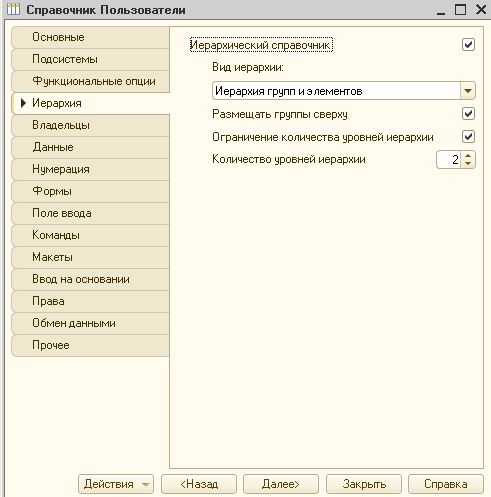Viewport: 491px width, 497px height.
Task: Select Функциональные опции tab
Action: click(x=90, y=81)
